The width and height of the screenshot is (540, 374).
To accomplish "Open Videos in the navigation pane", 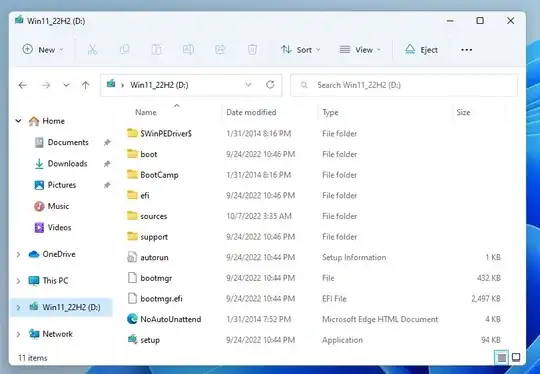I will 59,228.
